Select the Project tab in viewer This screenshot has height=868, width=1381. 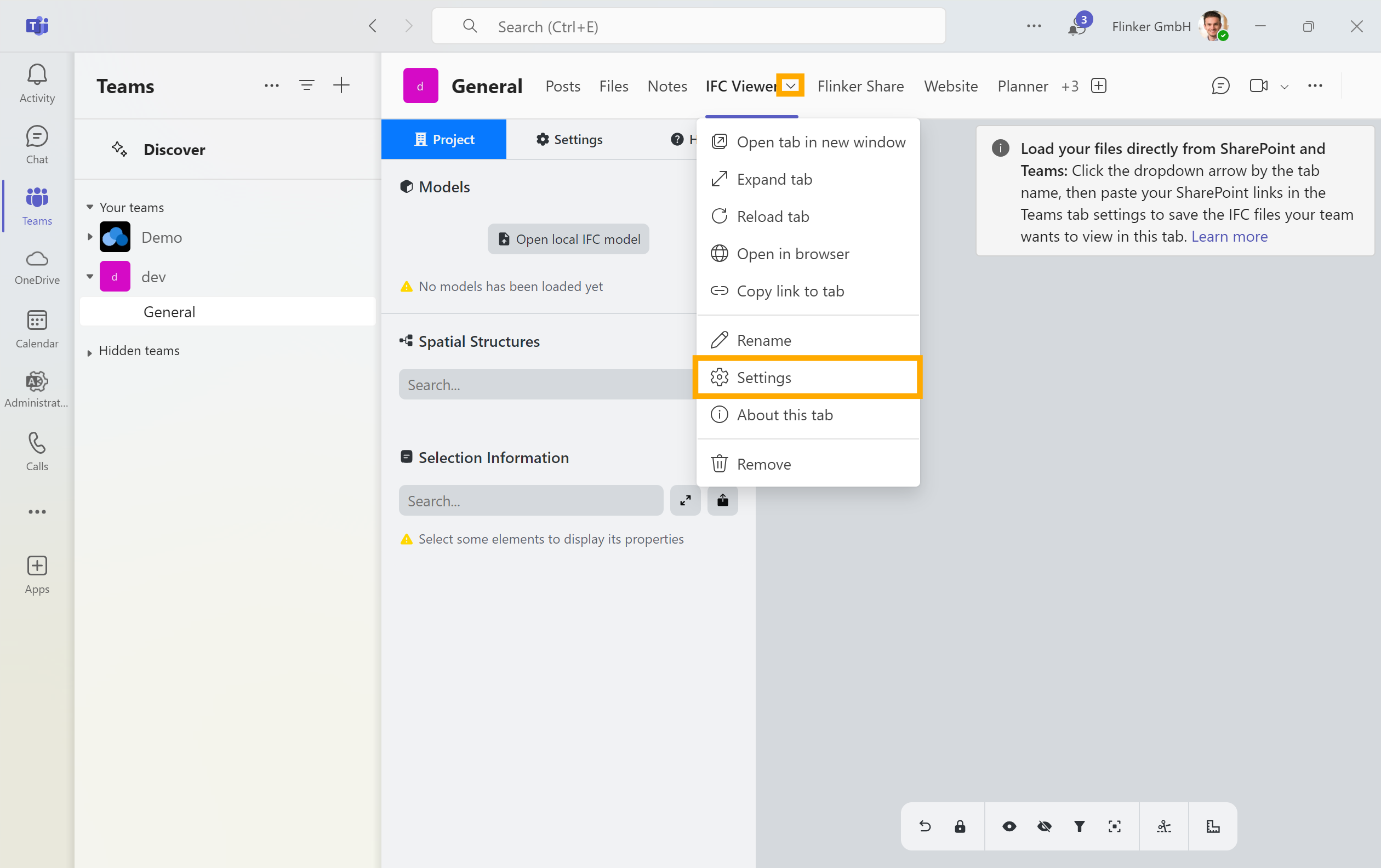[x=444, y=139]
